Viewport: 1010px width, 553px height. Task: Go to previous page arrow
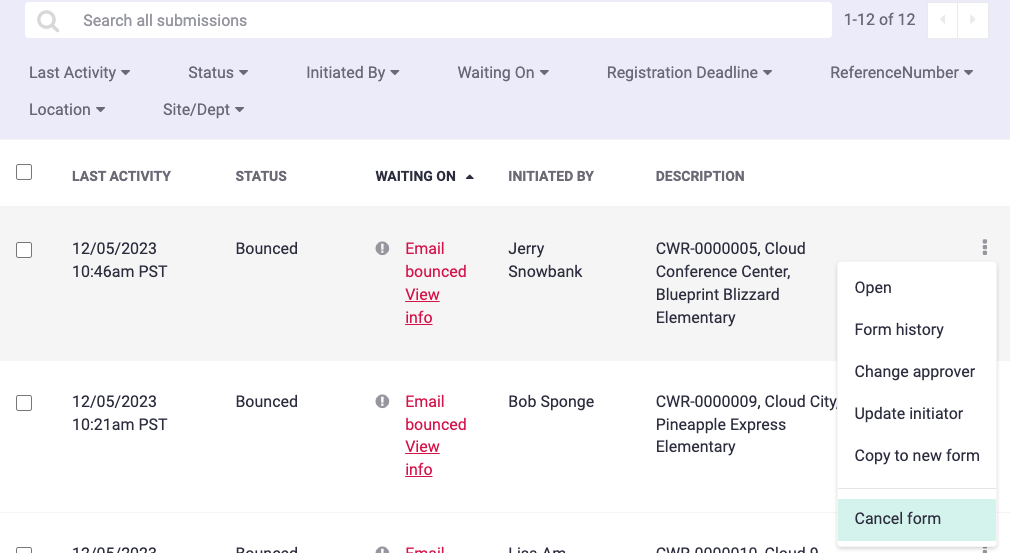[942, 20]
